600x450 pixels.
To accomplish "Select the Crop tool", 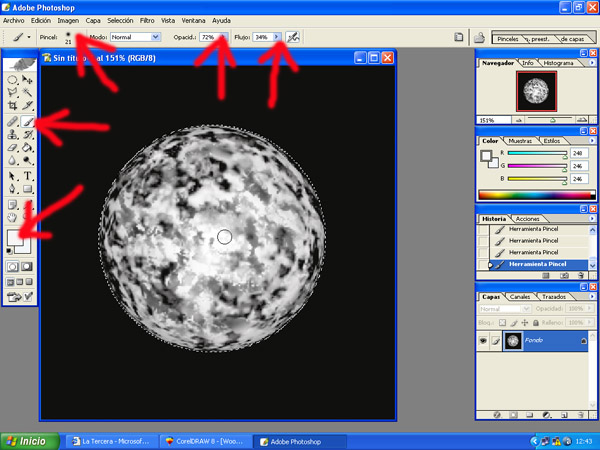I will click(12, 105).
